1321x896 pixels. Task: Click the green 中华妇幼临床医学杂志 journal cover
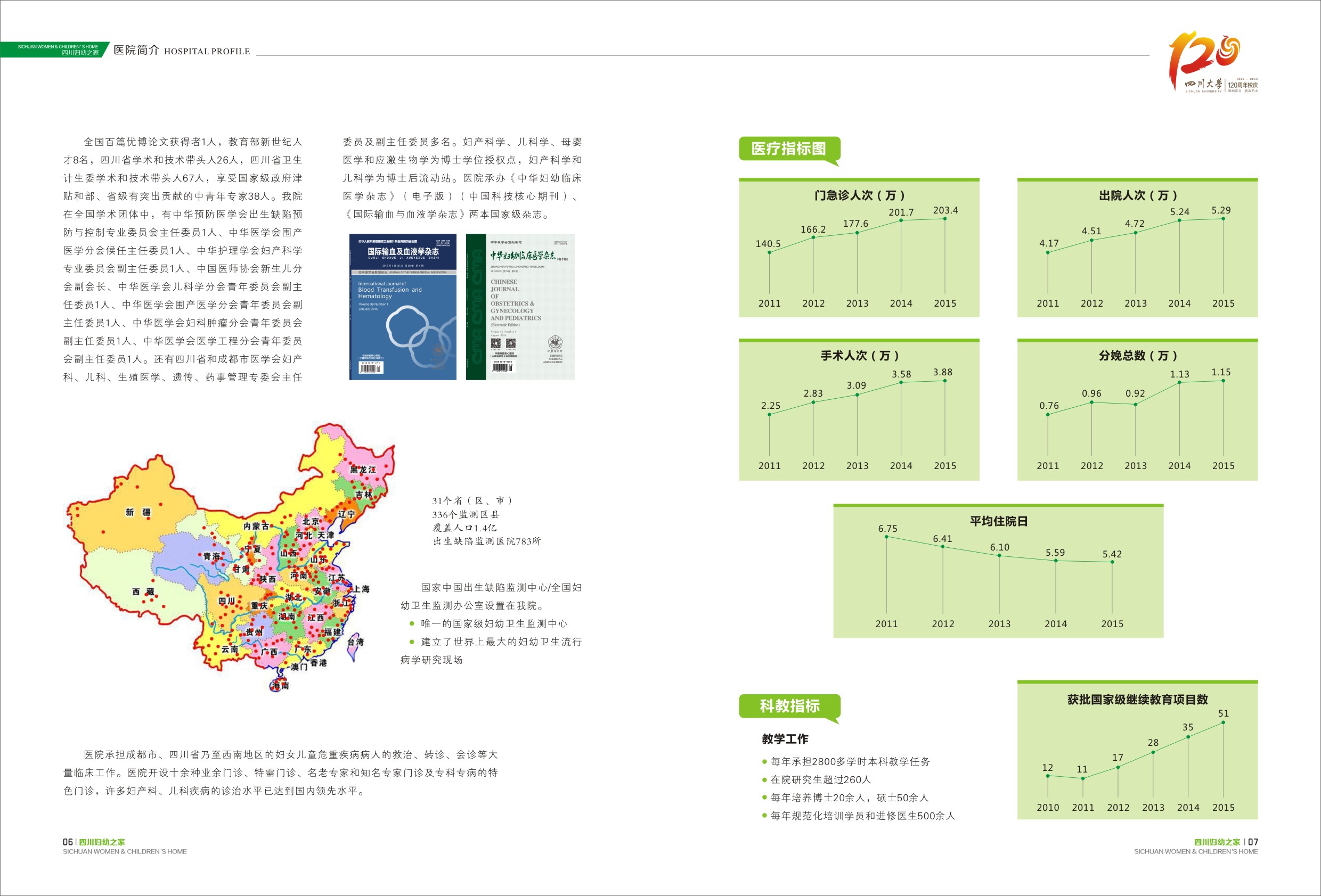[x=520, y=307]
